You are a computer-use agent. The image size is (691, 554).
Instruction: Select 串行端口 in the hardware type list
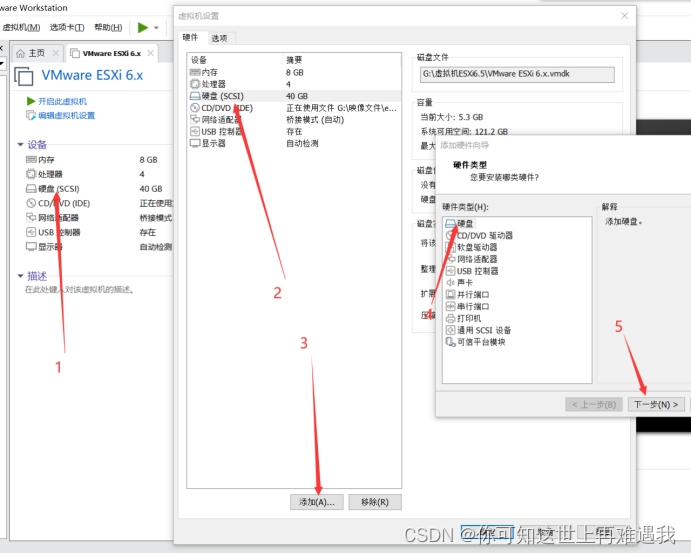tap(468, 306)
